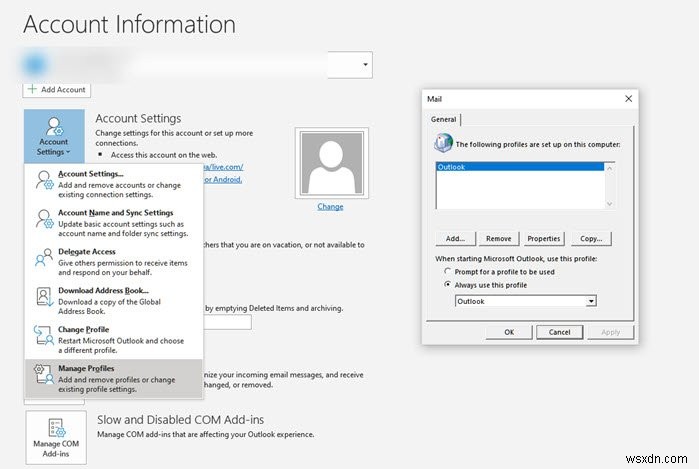Click the Remove profile button
The width and height of the screenshot is (699, 469).
click(x=498, y=239)
